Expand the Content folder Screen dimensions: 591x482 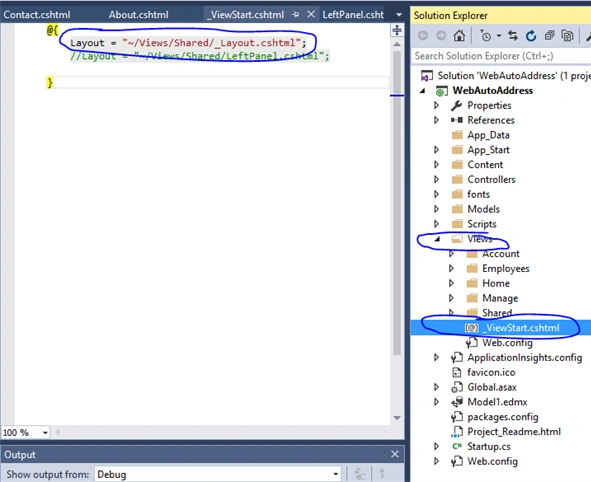tap(436, 164)
